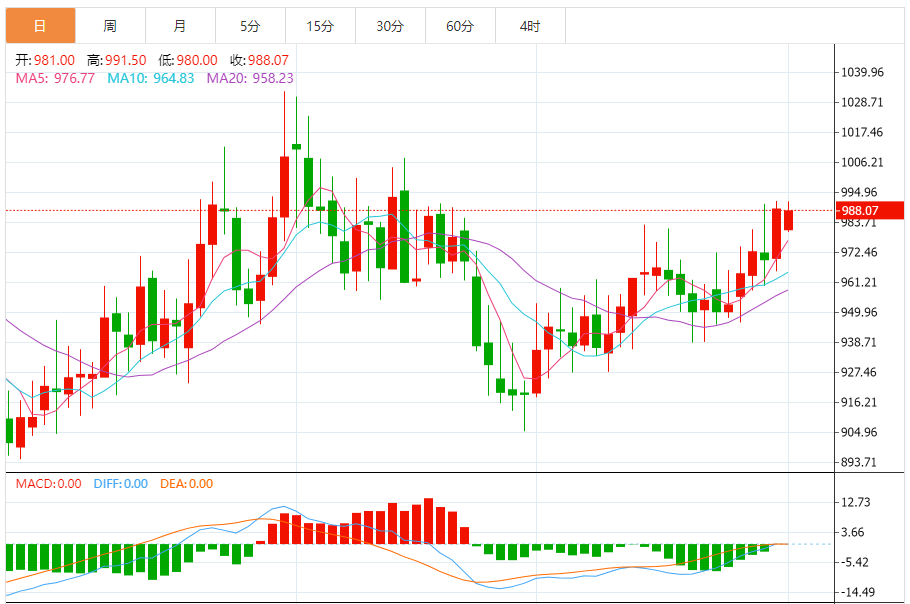The width and height of the screenshot is (910, 604).
Task: Click the 1039.96 price axis label
Action: click(x=862, y=73)
